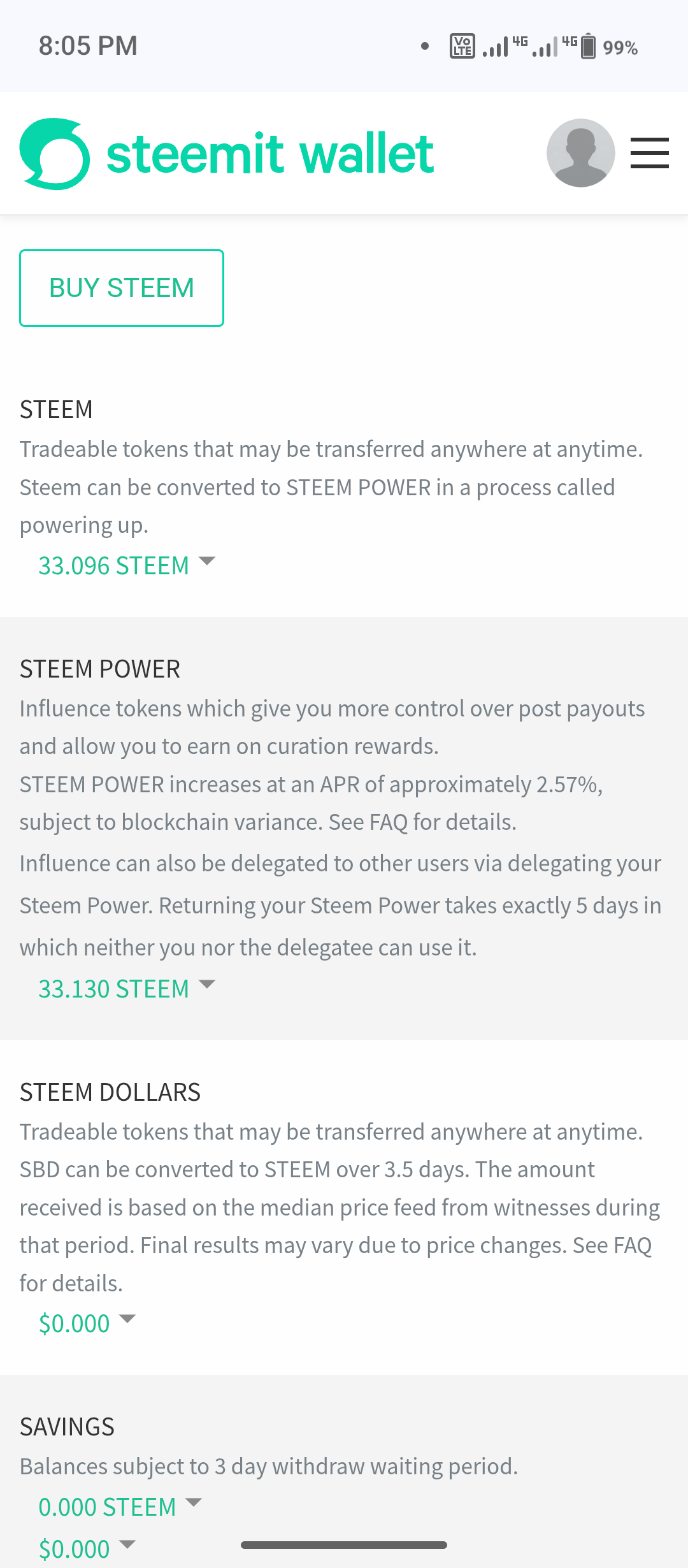
Task: Expand the 33.130 STEEM power dropdown
Action: coord(114,989)
